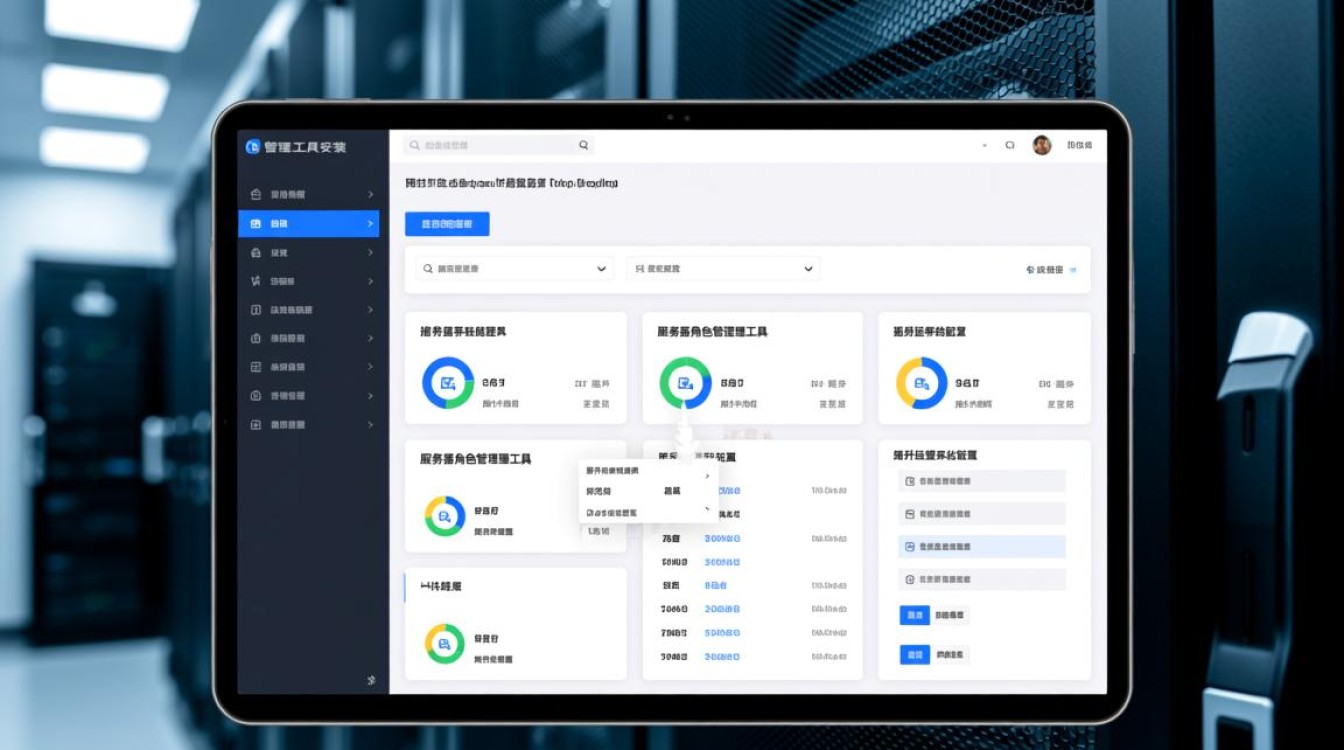Click the yellow-blue donut icon in top-right summary card

[921, 383]
